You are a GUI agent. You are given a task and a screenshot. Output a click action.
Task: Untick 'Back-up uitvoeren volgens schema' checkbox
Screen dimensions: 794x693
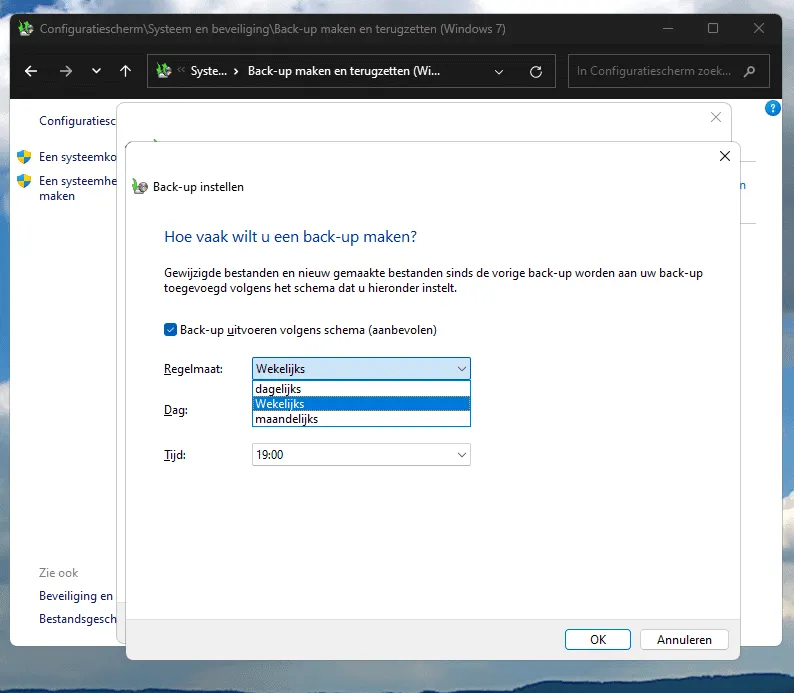point(170,329)
